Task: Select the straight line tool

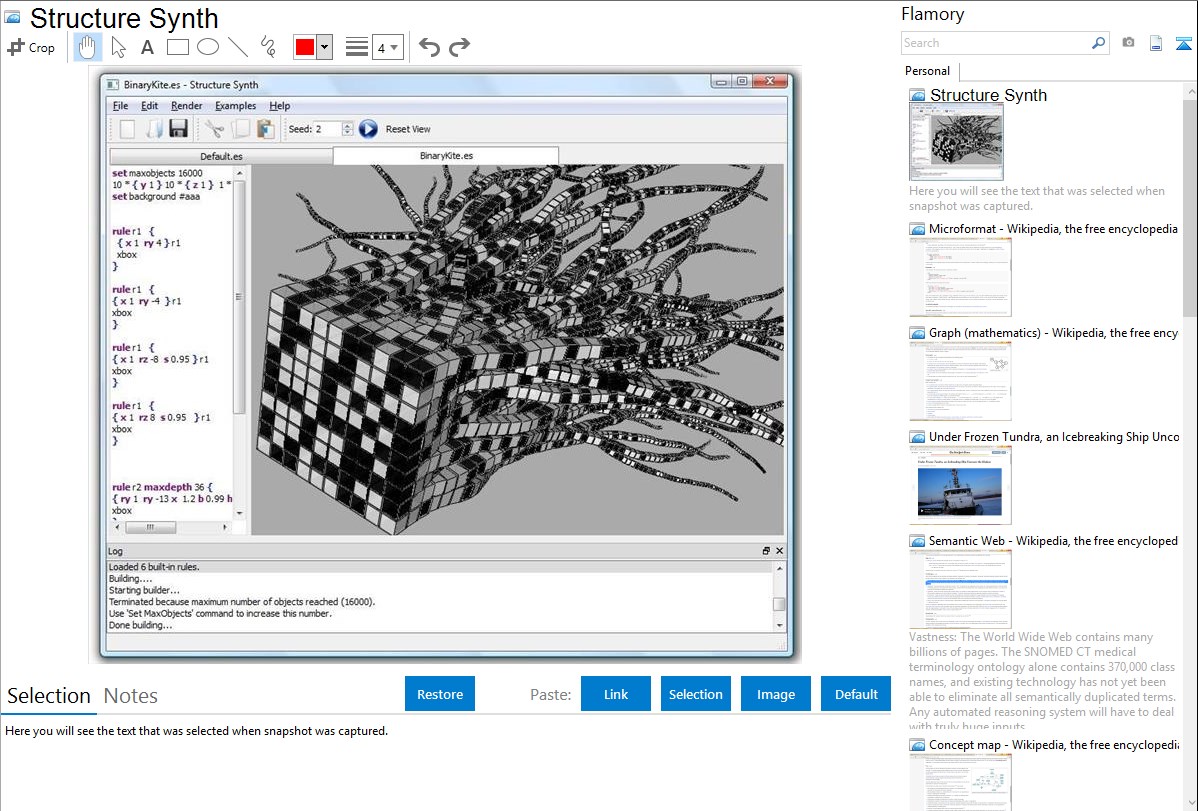Action: (x=238, y=47)
